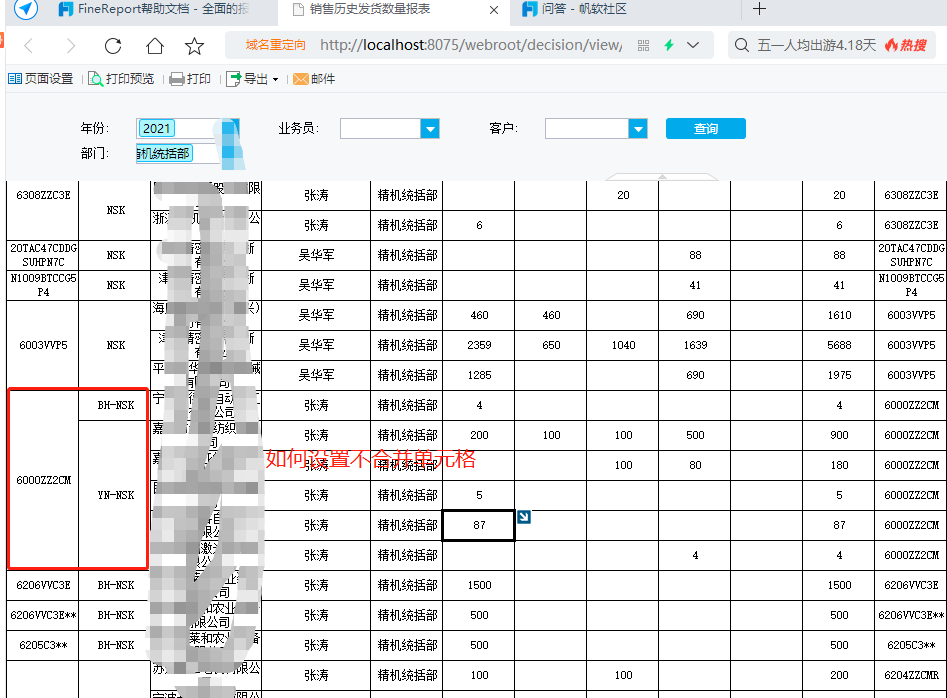Click the green lightning speed-mode icon
Screen dimensions: 947x698
(669, 46)
